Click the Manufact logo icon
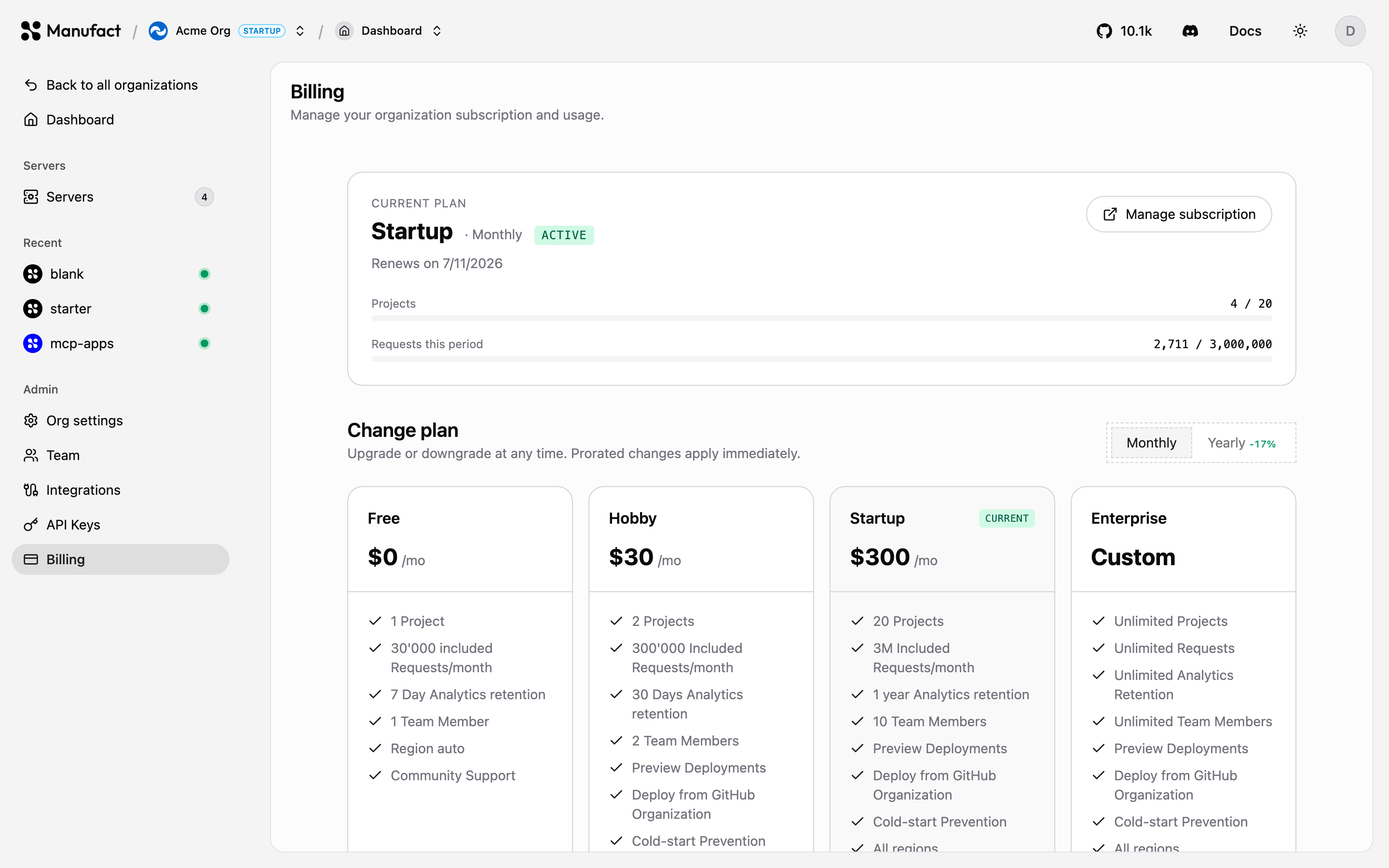Viewport: 1389px width, 868px height. (x=31, y=31)
